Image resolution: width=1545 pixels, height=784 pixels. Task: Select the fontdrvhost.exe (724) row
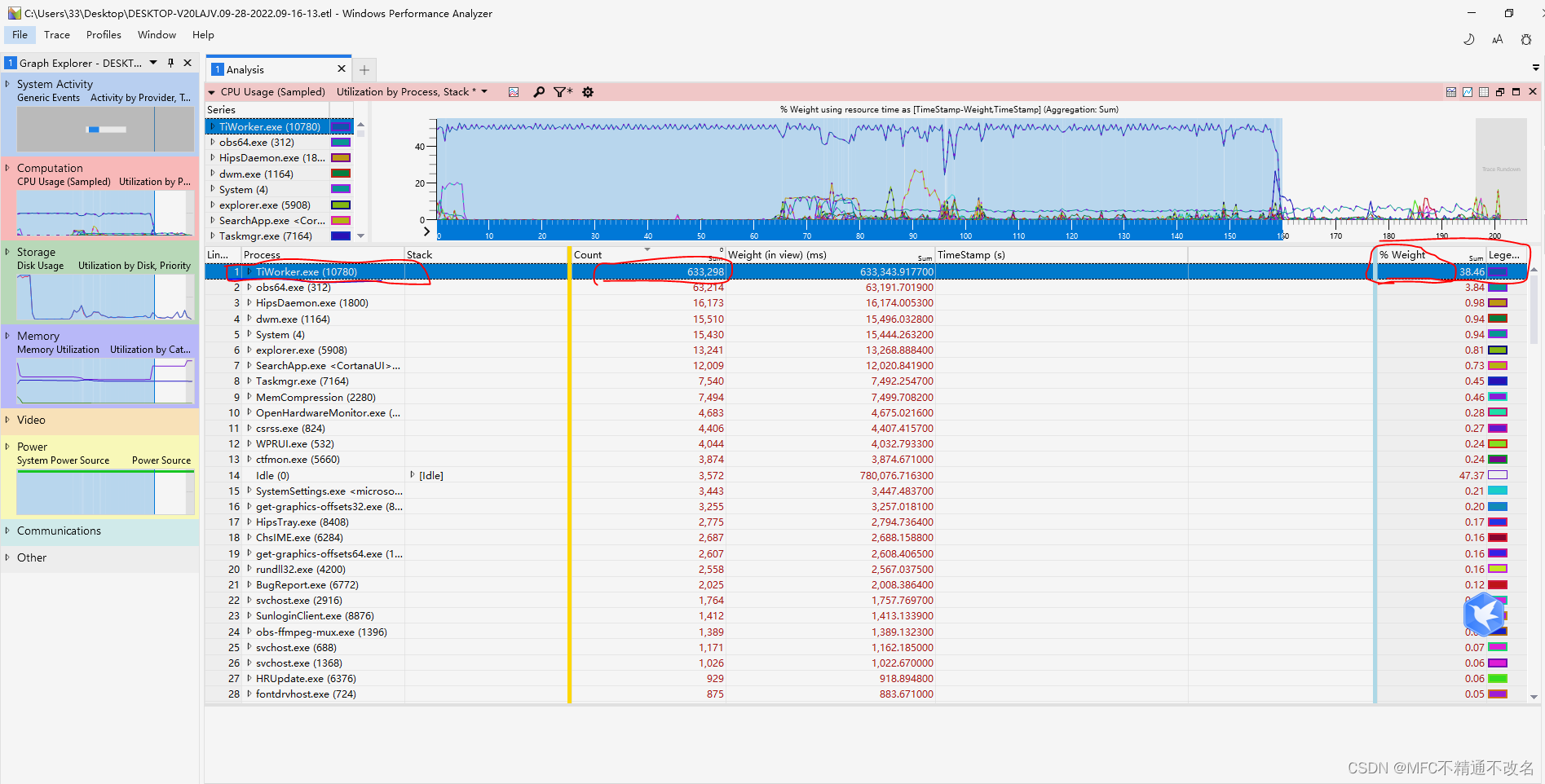point(866,694)
